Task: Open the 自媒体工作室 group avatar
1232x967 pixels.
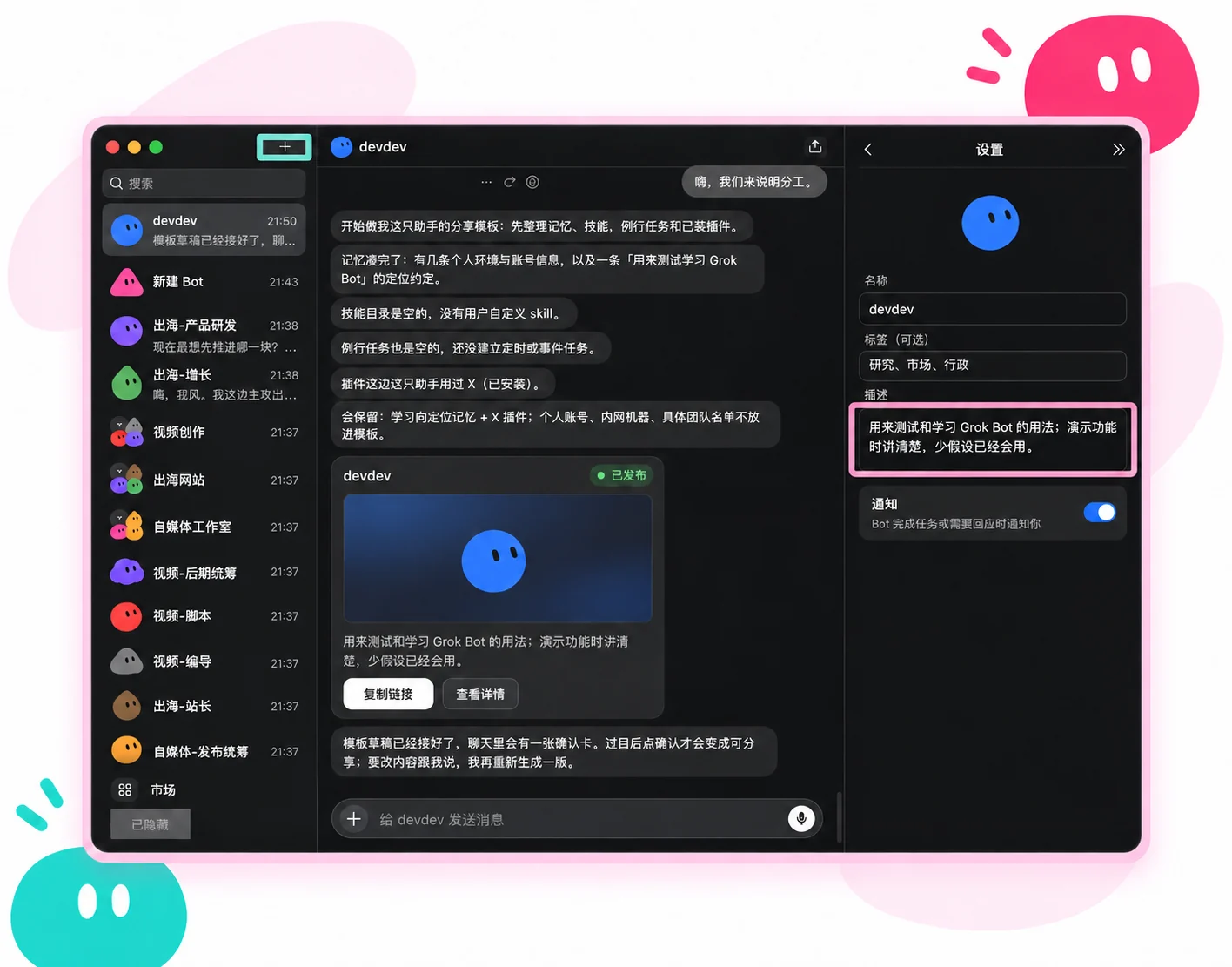Action: (127, 527)
